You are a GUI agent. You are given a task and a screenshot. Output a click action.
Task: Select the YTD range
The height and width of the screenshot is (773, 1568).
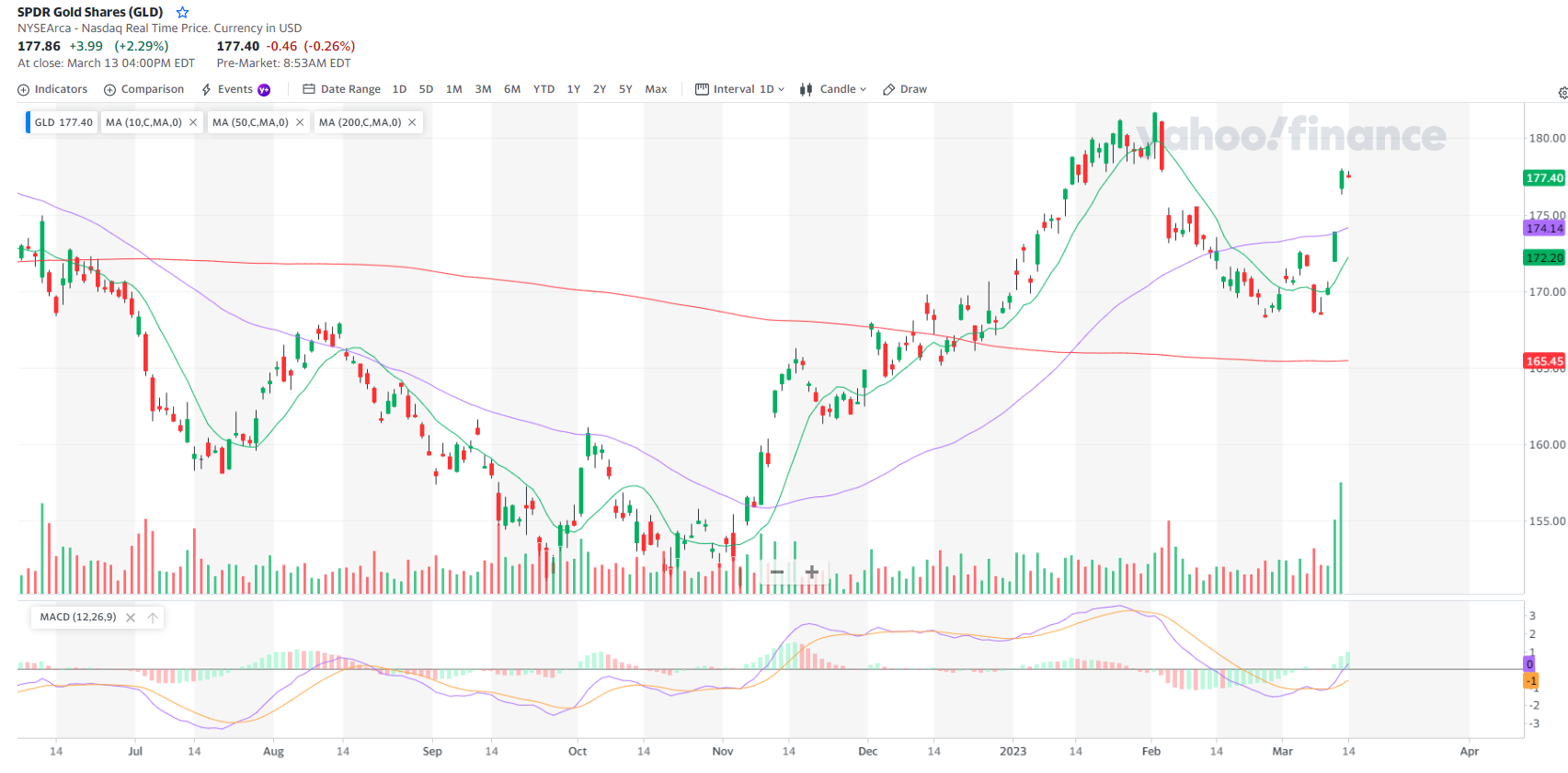pos(544,89)
